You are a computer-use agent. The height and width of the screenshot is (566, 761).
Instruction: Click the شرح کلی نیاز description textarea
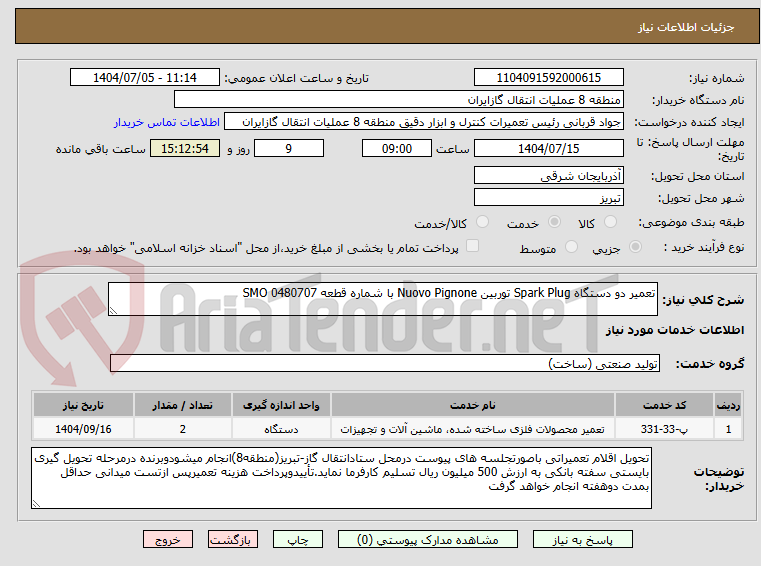[382, 299]
